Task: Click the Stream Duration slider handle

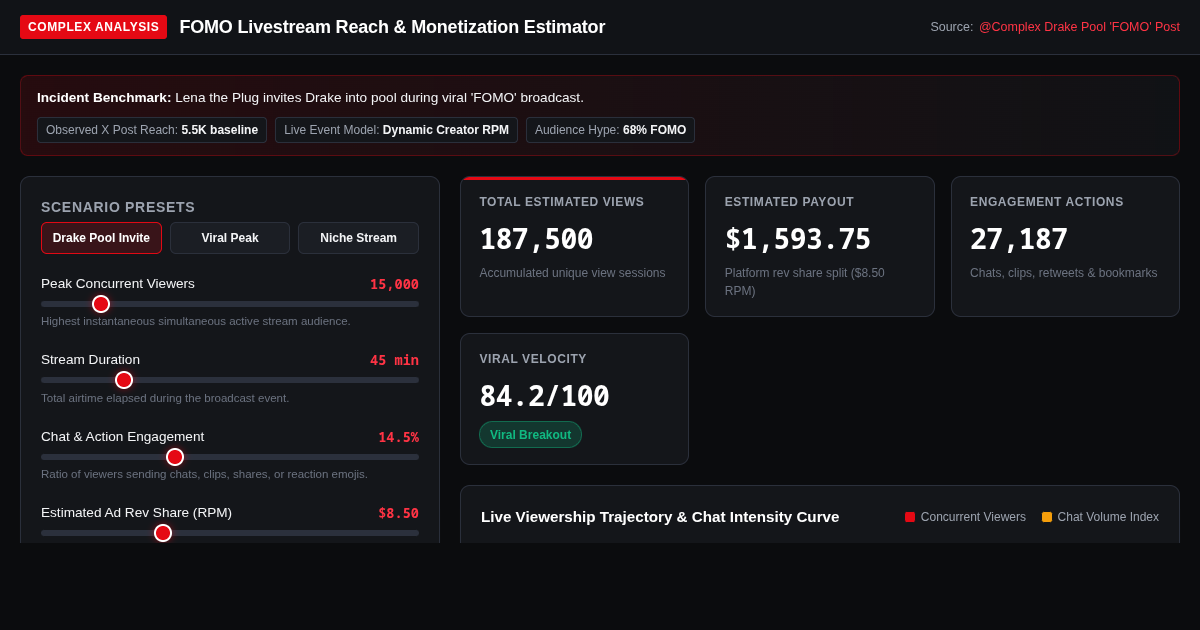Action: (124, 380)
